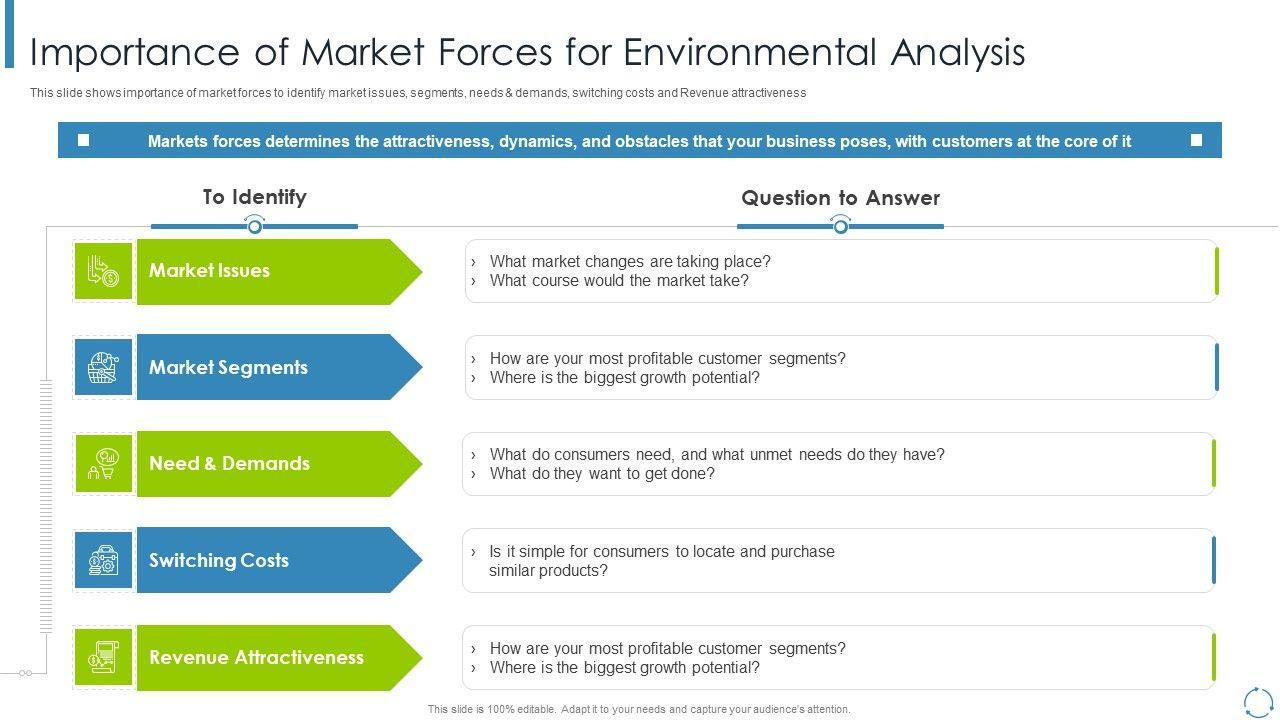
Task: Click the Need & Demands lightbulb icon
Action: point(103,464)
